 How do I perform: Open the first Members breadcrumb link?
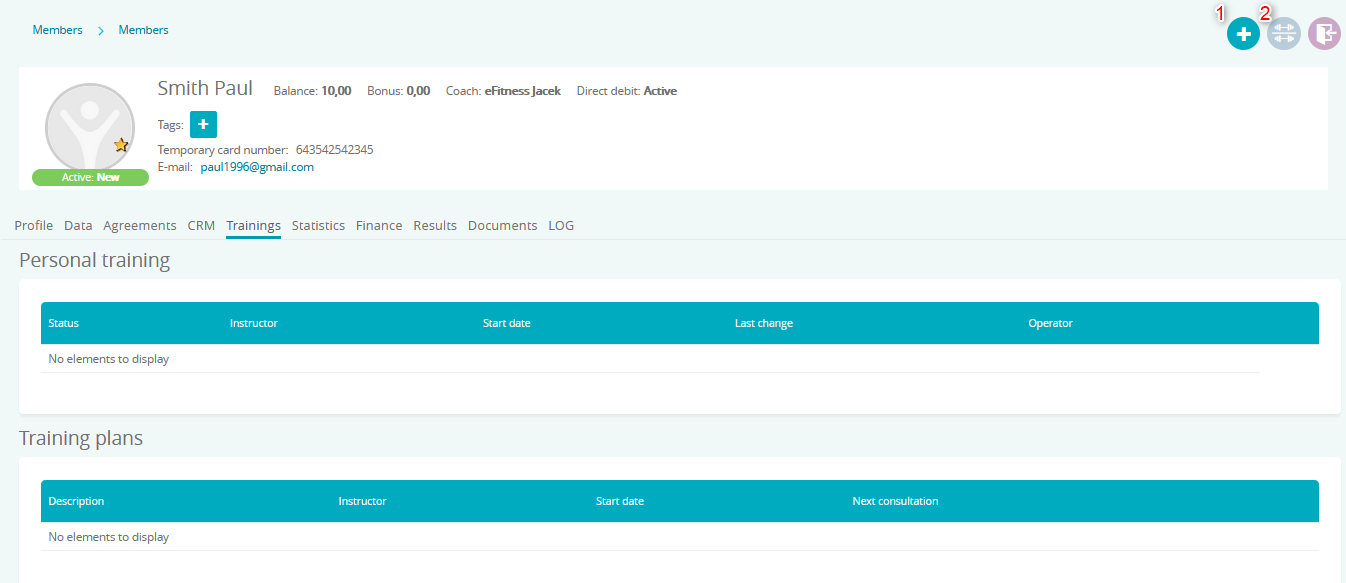point(57,30)
